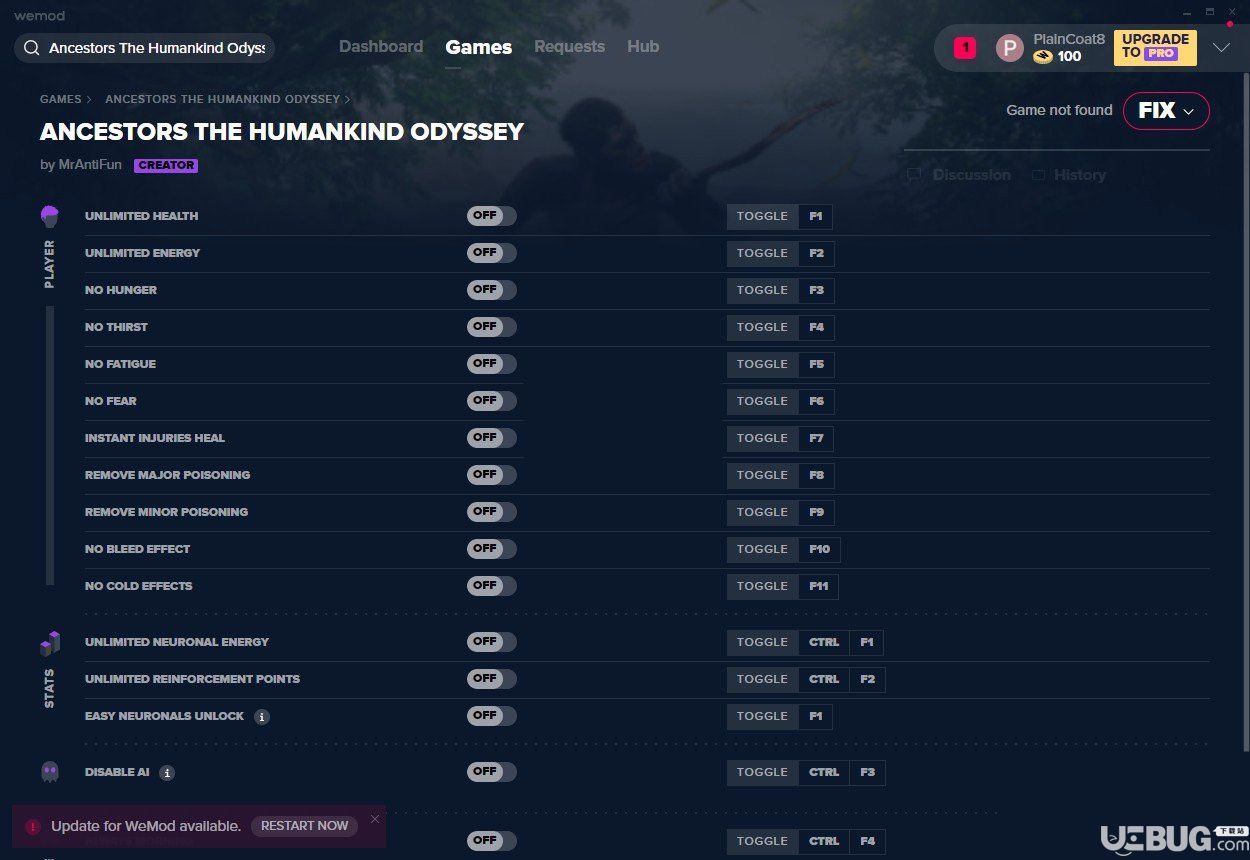Enable Instant Injuries Heal

pos(492,438)
